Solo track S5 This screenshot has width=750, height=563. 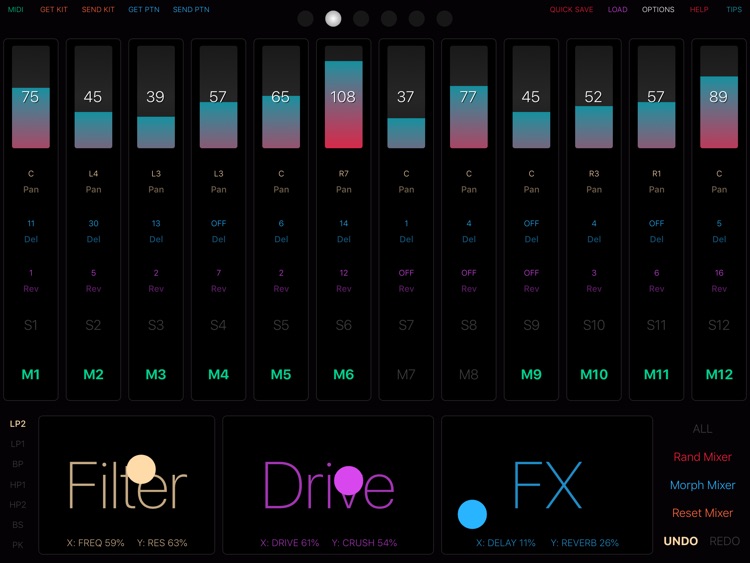[281, 325]
